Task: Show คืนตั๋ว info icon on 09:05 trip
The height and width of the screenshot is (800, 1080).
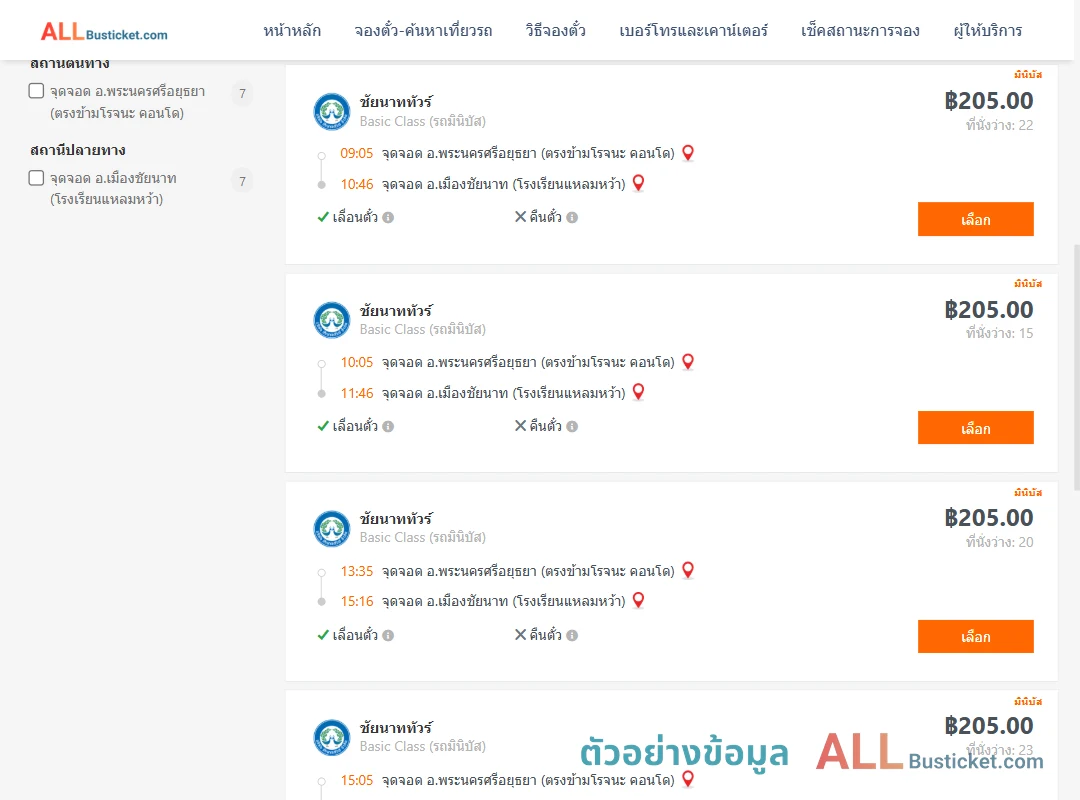Action: tap(572, 218)
